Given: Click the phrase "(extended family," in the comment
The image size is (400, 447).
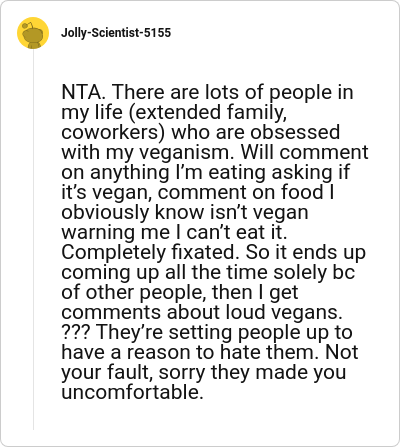Looking at the screenshot, I should (x=207, y=112).
